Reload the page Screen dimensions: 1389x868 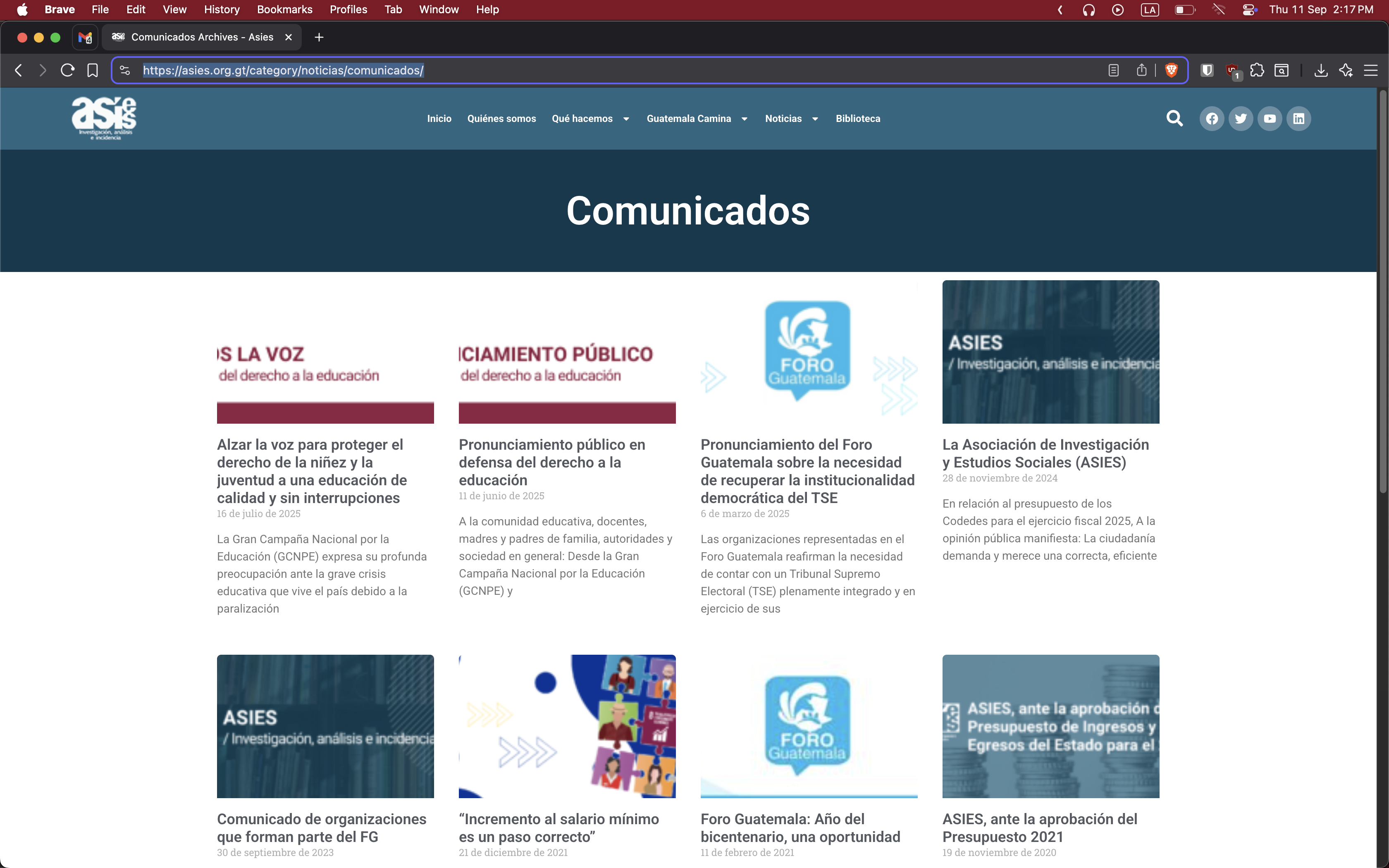pos(67,70)
